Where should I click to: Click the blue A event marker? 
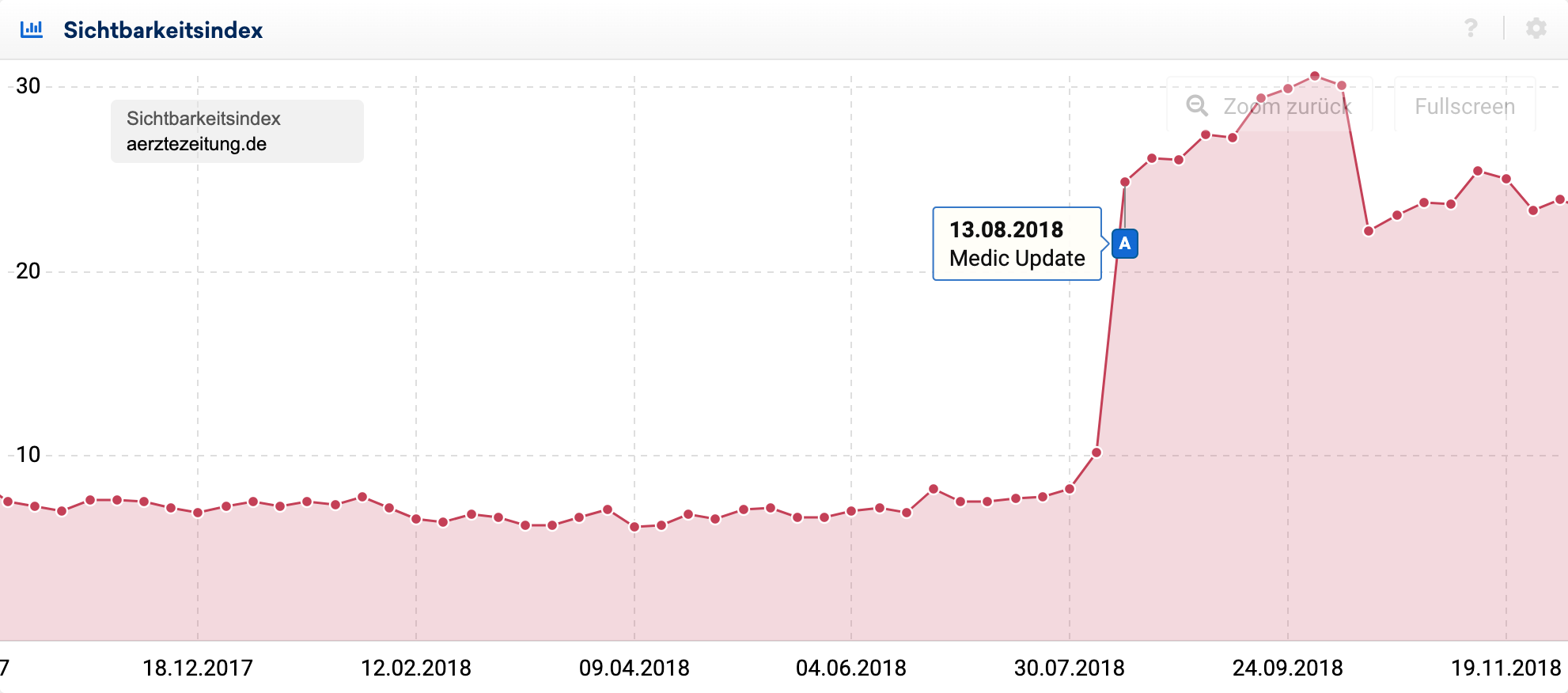pyautogui.click(x=1124, y=244)
